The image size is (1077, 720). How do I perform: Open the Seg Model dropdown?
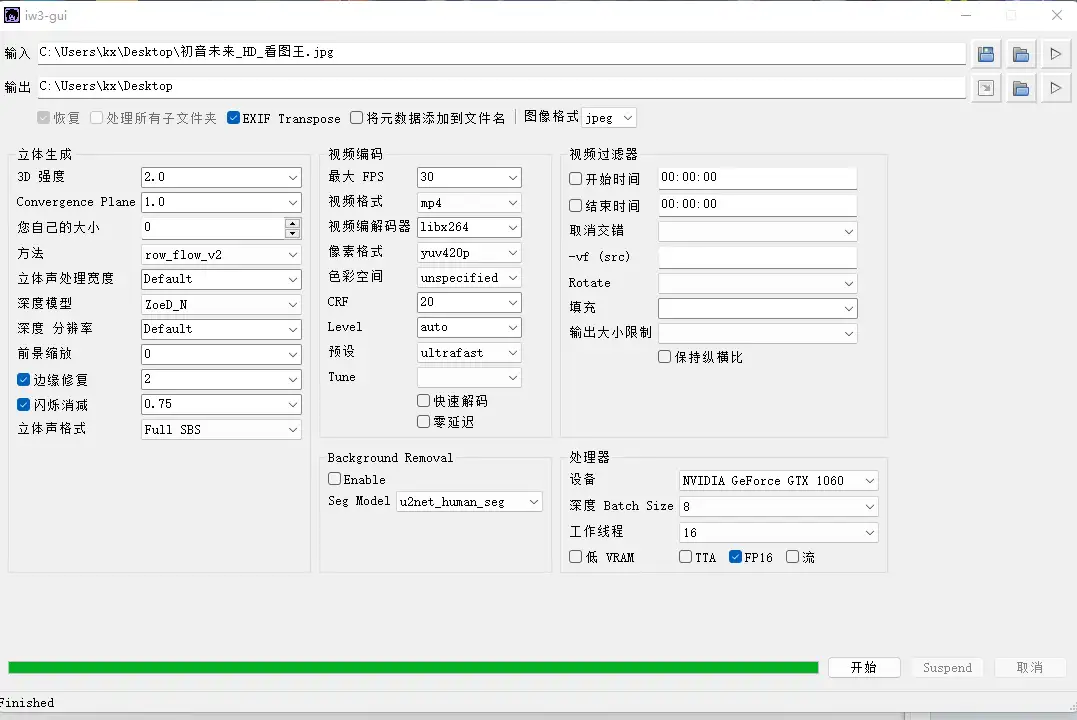point(470,502)
